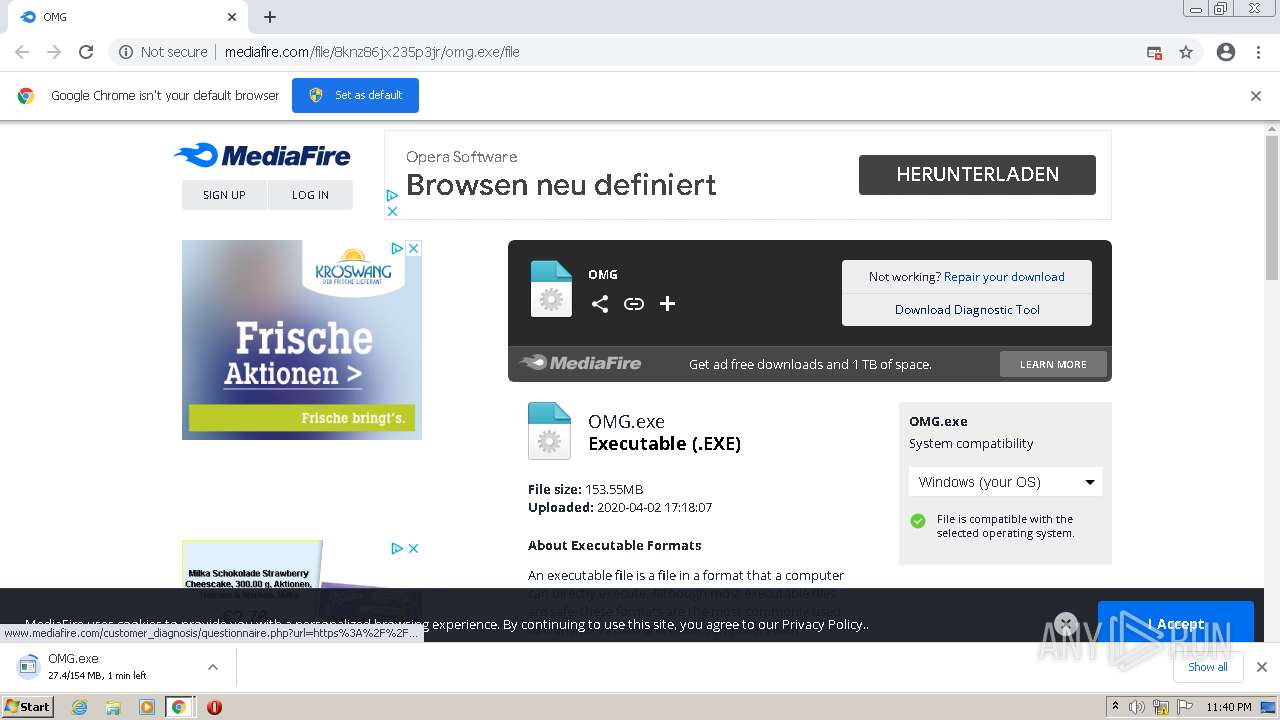Dismiss the default browser infobar
This screenshot has width=1280, height=720.
[1256, 96]
